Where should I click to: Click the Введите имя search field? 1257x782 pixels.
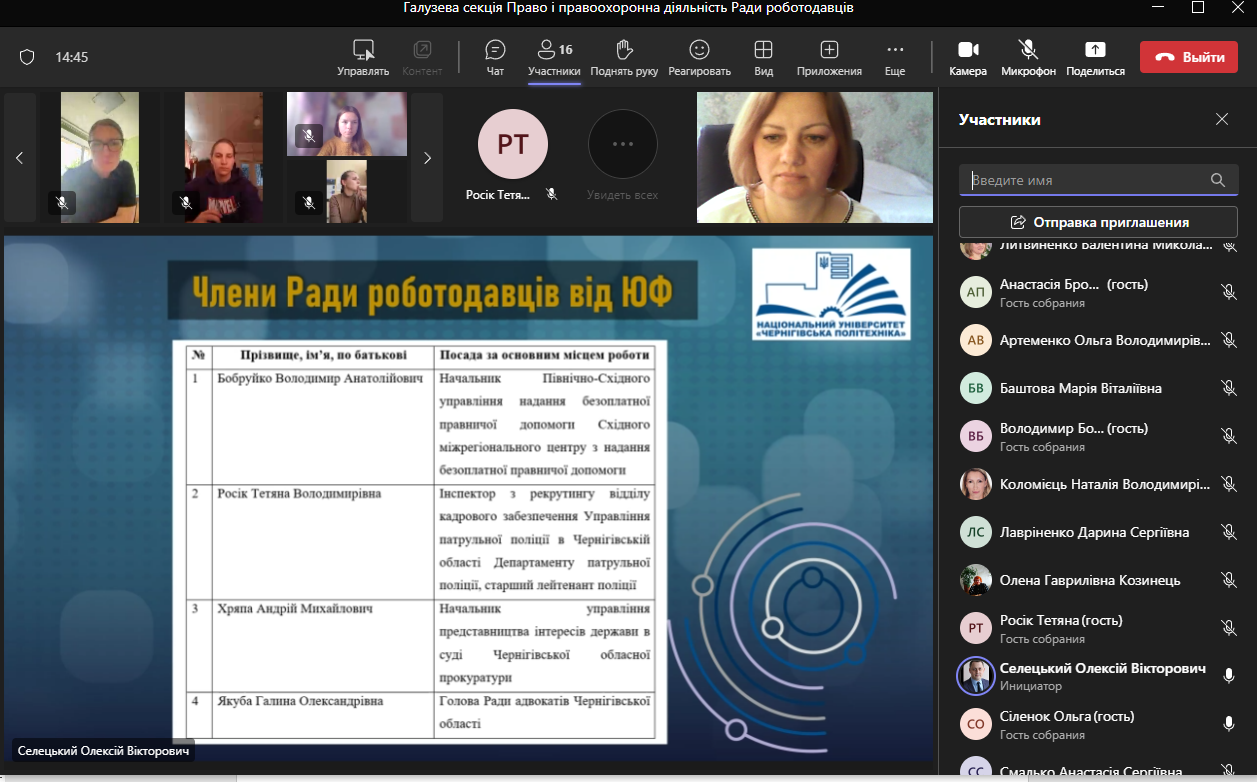coord(1085,180)
